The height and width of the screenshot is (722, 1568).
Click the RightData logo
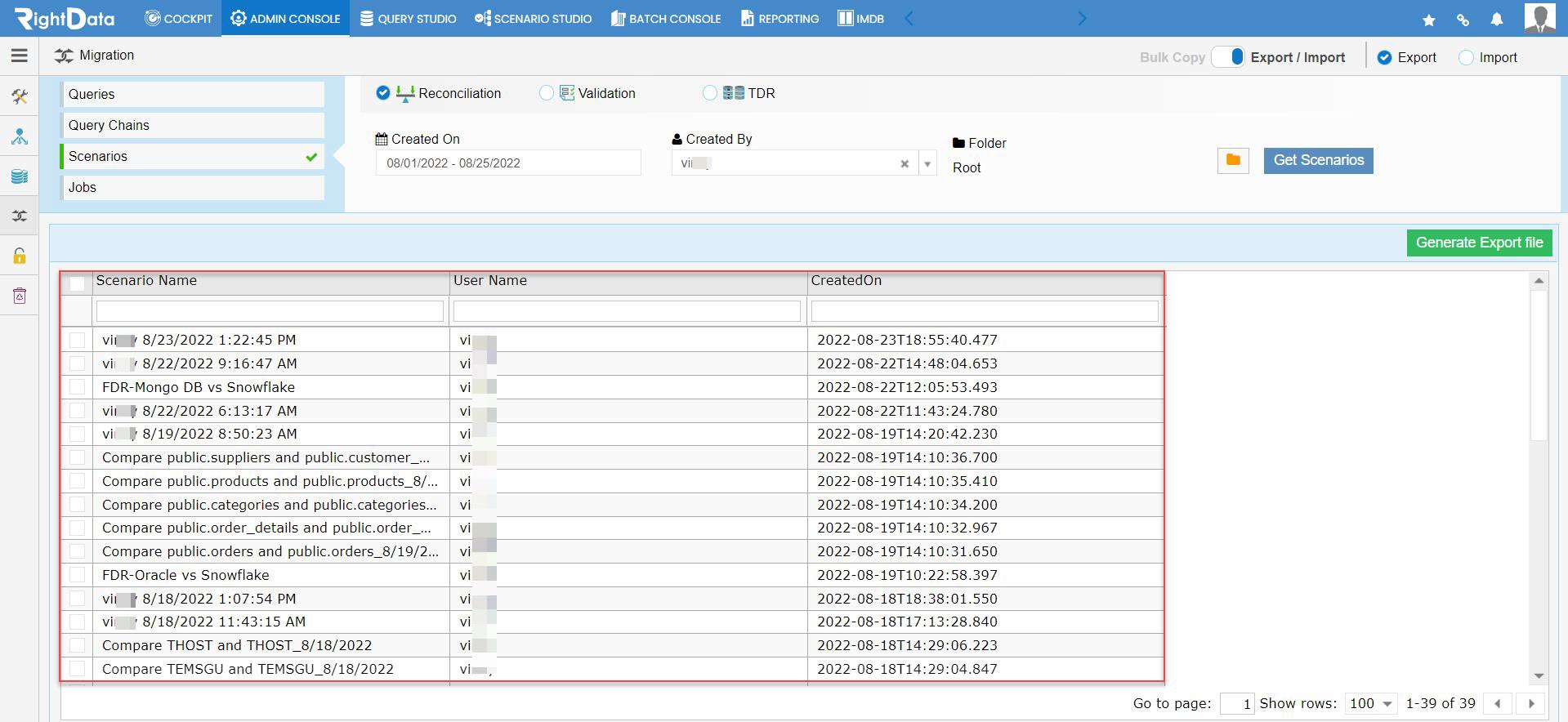(x=65, y=18)
